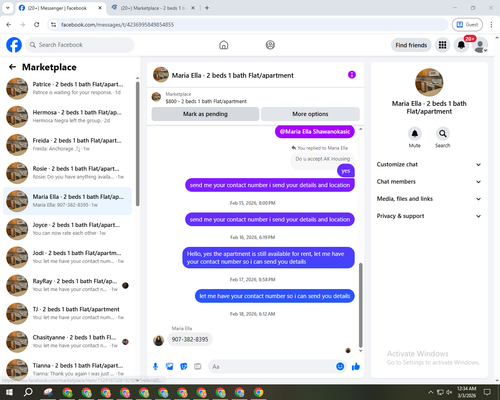Open TJ 2 beds conversation
500x400 pixels.
click(x=68, y=313)
